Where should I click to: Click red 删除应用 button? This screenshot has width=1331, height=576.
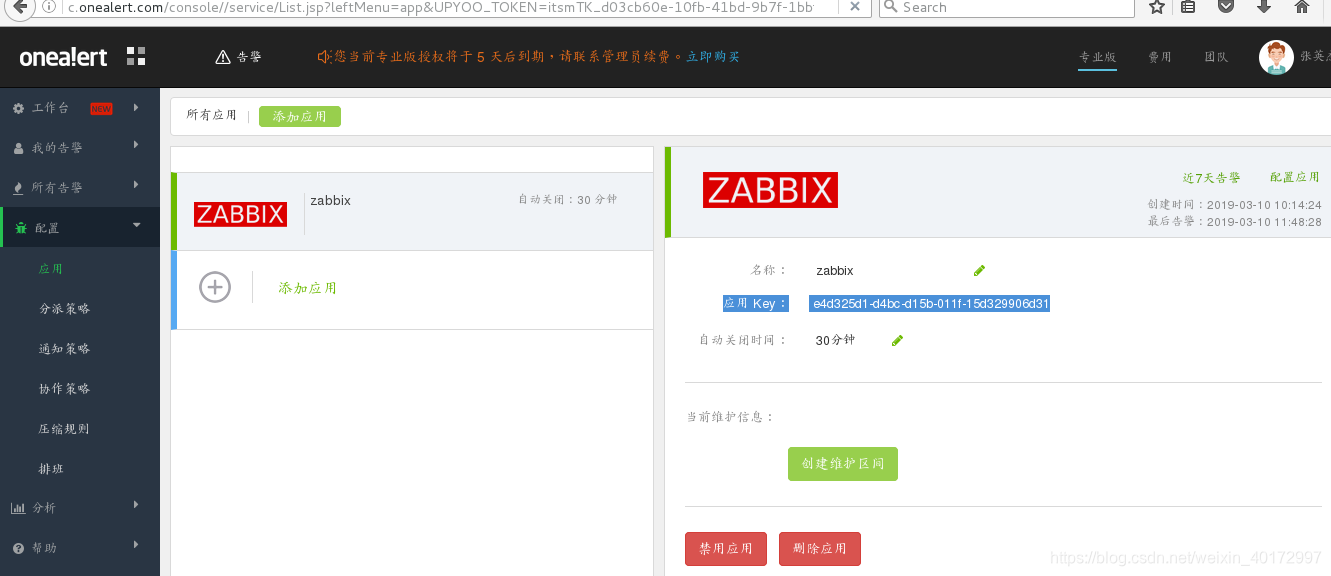click(x=820, y=549)
